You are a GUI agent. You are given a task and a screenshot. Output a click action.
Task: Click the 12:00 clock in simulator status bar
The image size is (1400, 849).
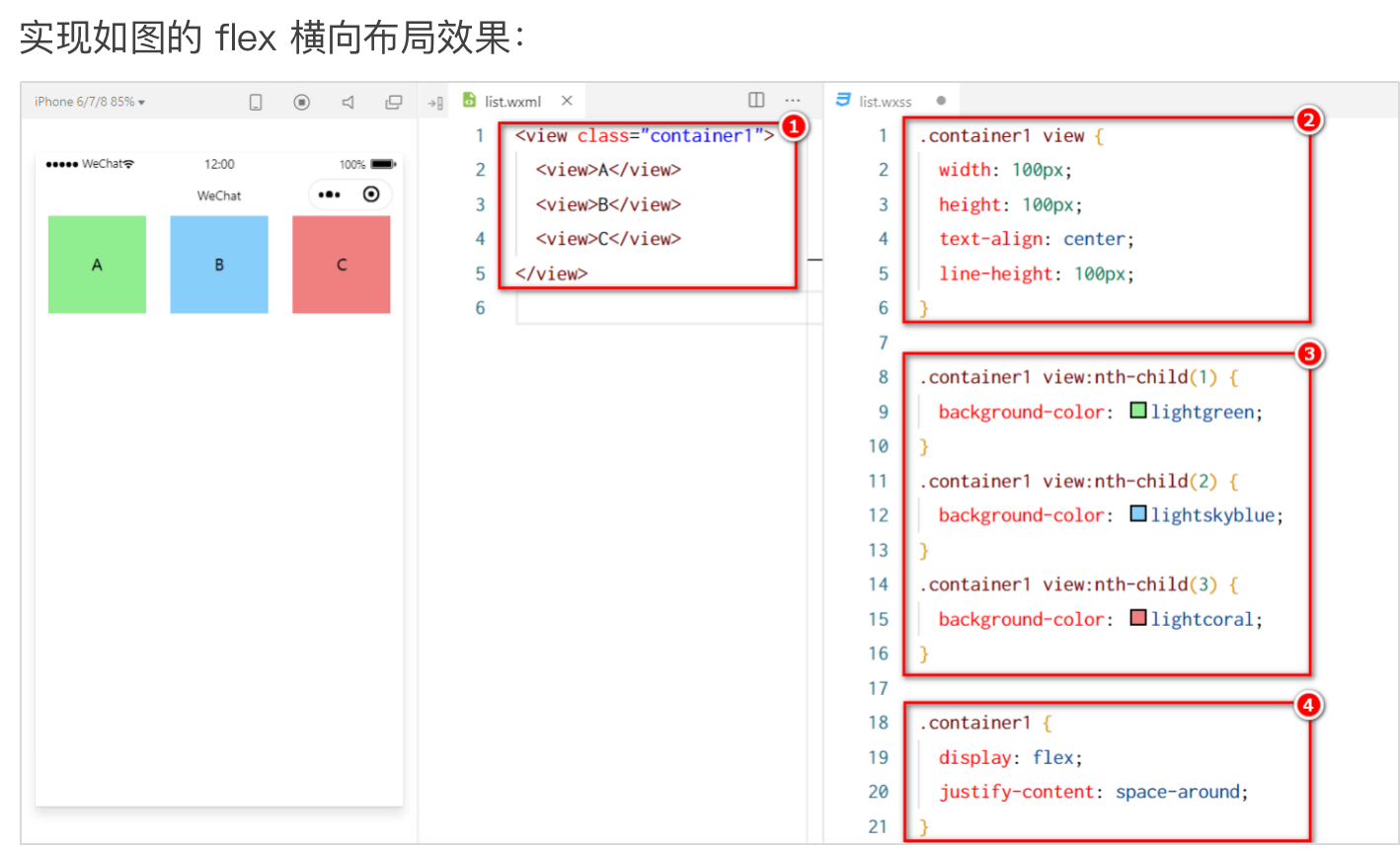[x=219, y=164]
